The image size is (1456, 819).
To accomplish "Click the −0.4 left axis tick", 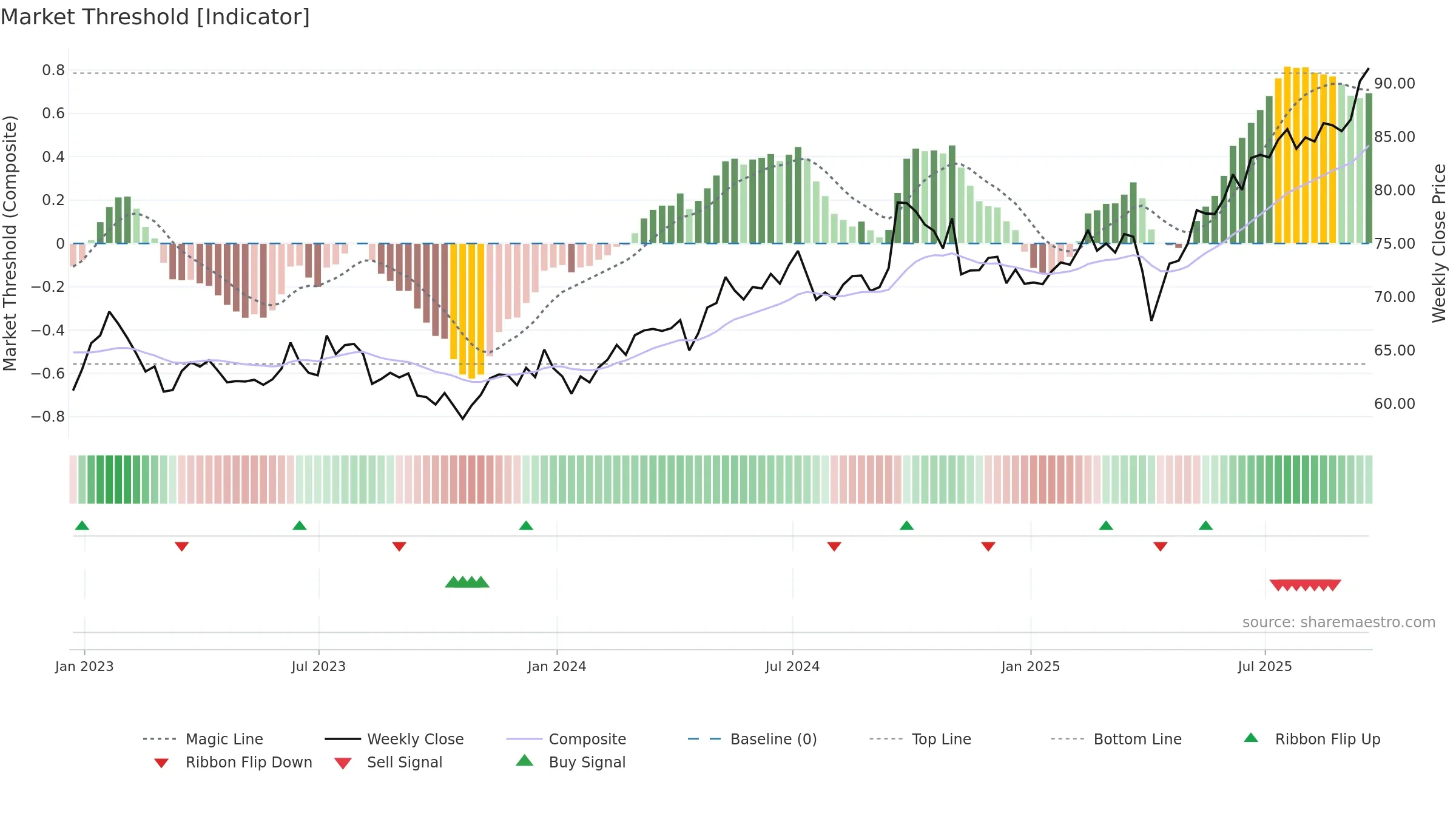I will 48,331.
